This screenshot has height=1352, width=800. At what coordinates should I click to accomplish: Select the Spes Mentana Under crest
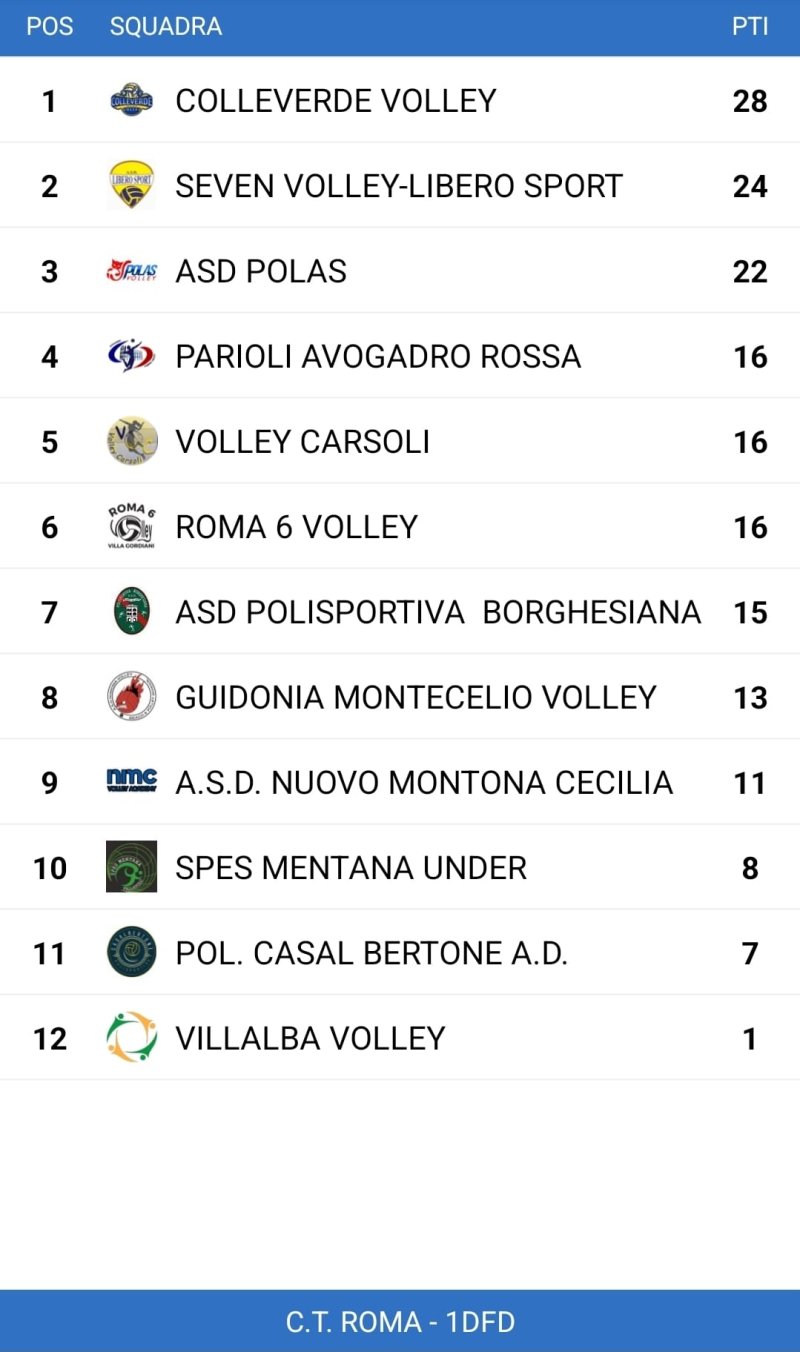(x=131, y=866)
